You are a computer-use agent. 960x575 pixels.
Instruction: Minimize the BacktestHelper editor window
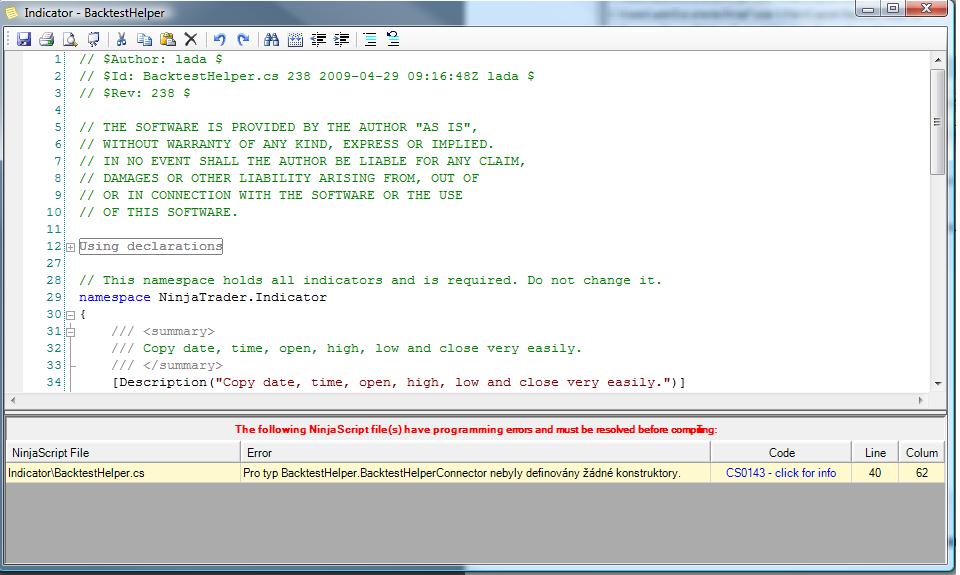[868, 9]
